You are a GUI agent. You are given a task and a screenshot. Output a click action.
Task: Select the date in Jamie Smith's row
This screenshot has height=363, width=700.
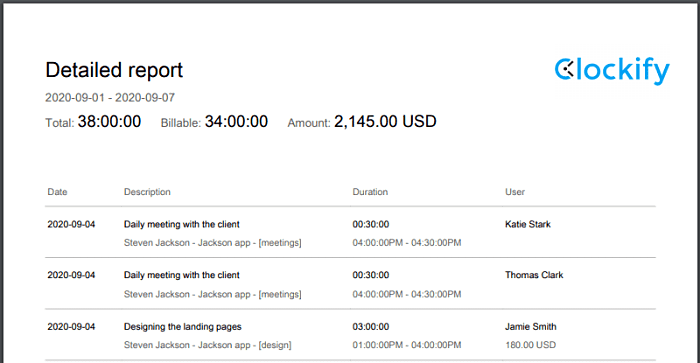(x=71, y=327)
